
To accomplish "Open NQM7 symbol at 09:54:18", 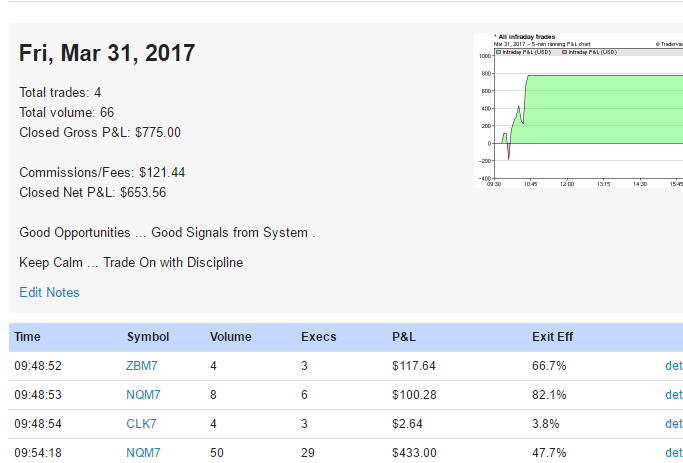I will click(143, 453).
